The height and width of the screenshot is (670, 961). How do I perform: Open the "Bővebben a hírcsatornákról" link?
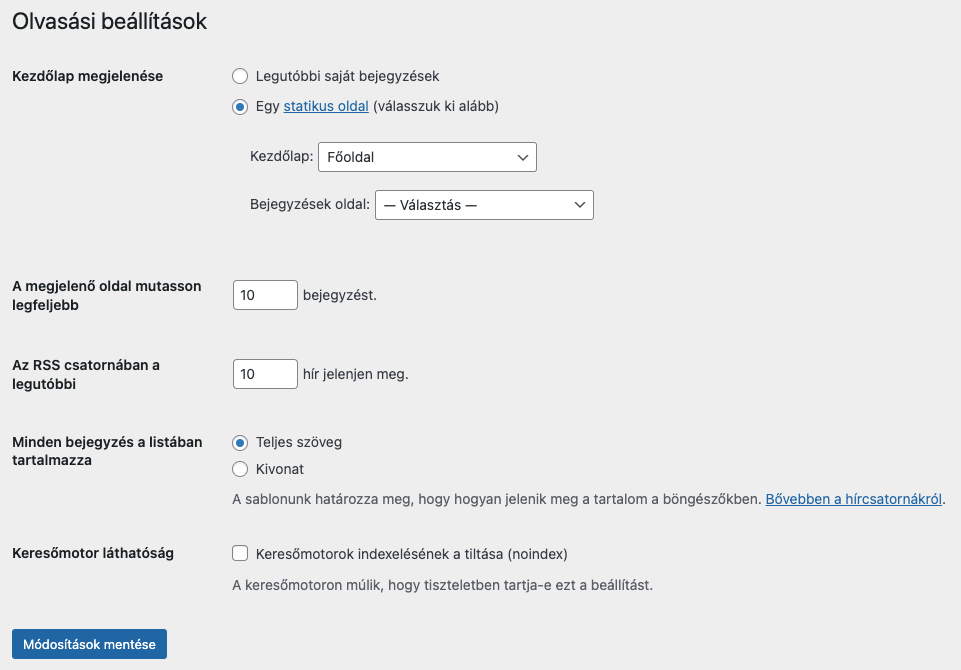854,499
